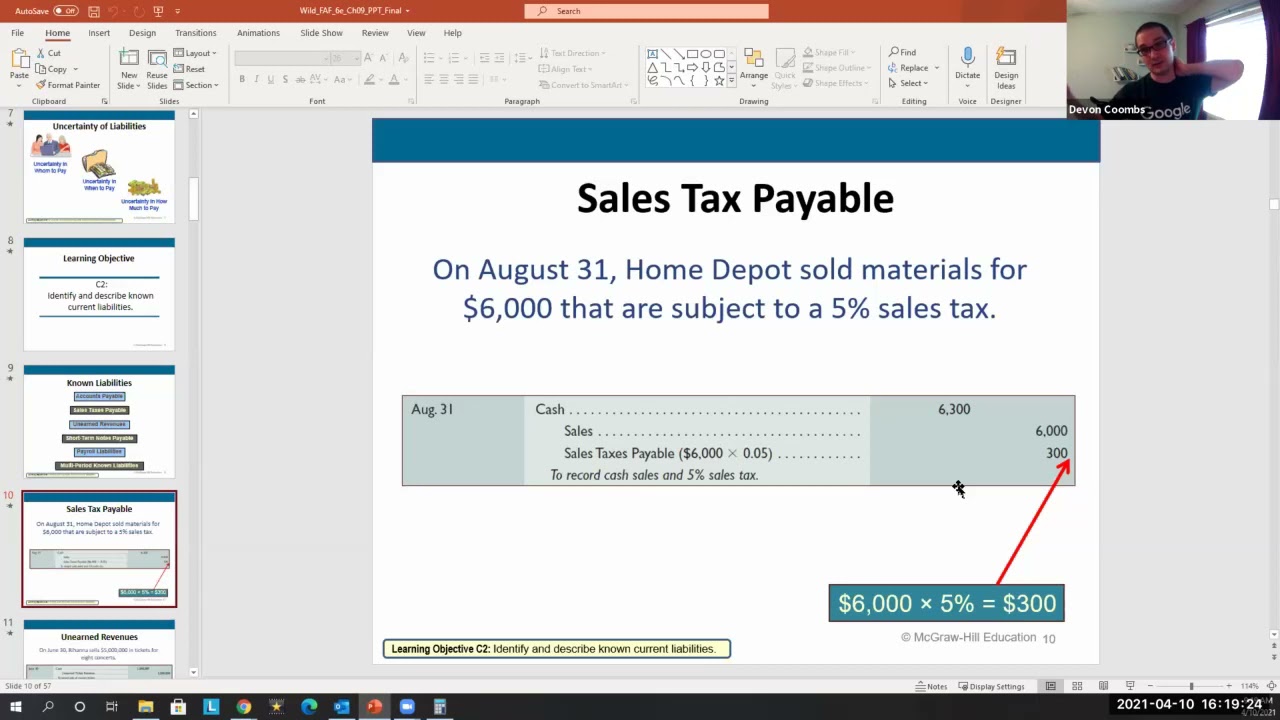Image resolution: width=1280 pixels, height=720 pixels.
Task: Toggle the AutoSave switch
Action: [66, 11]
